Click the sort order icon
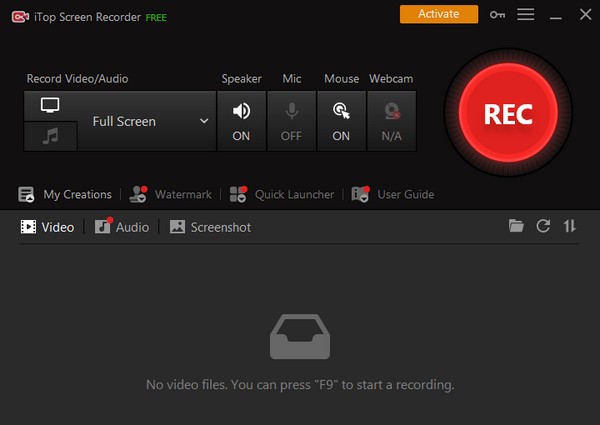This screenshot has height=425, width=600. click(x=569, y=226)
